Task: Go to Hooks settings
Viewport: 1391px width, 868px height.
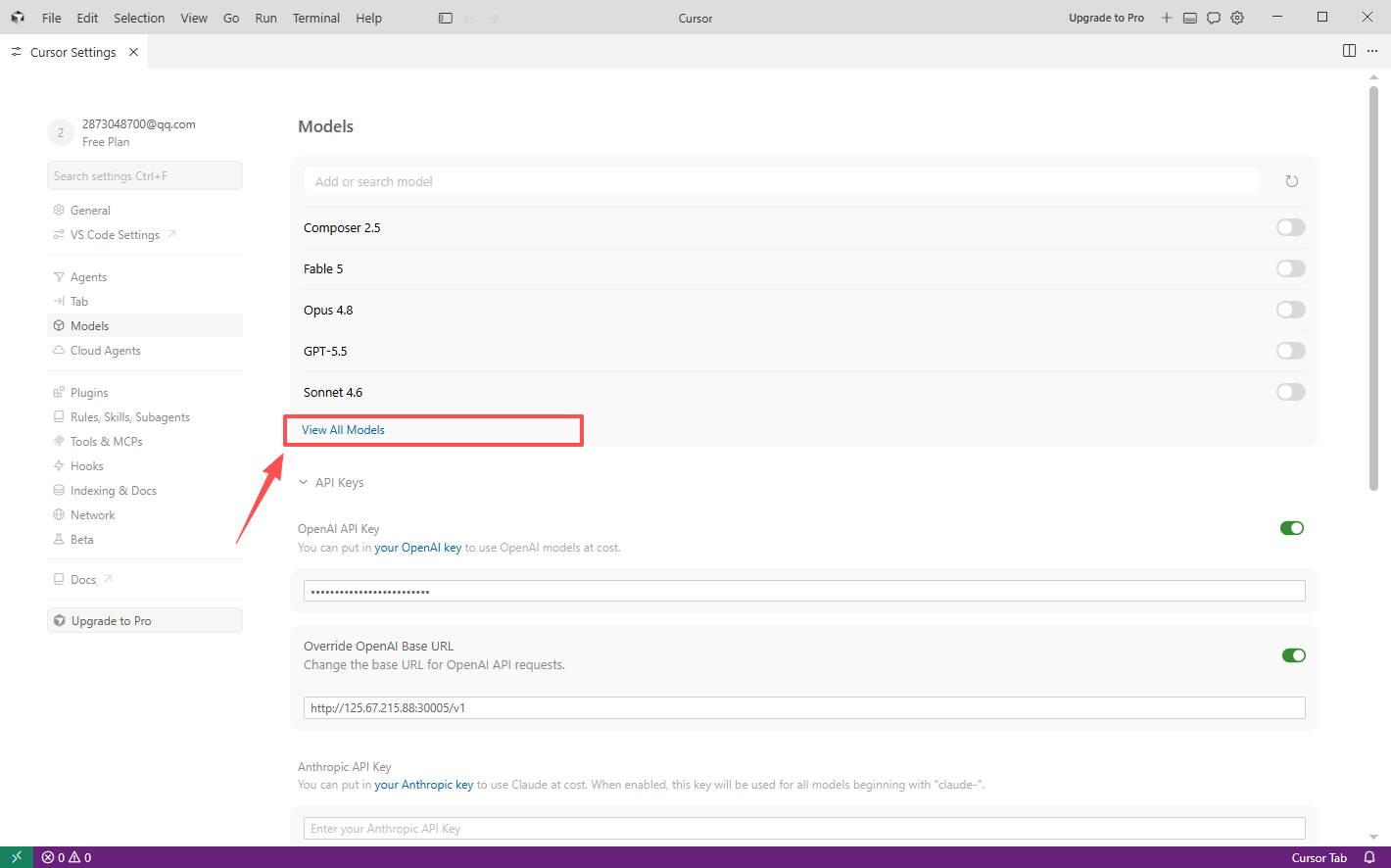Action: [x=145, y=466]
